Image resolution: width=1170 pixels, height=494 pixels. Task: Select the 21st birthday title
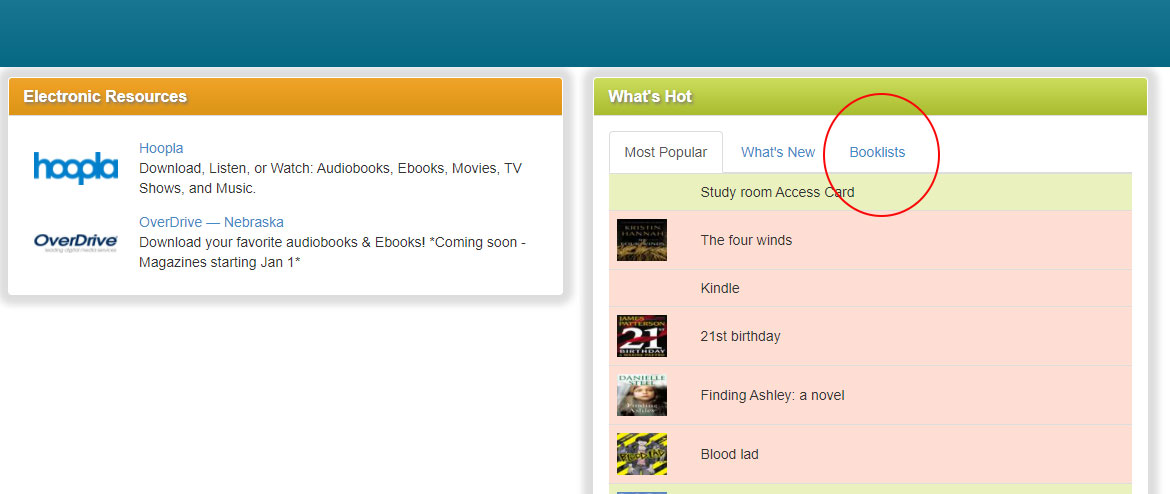click(740, 336)
